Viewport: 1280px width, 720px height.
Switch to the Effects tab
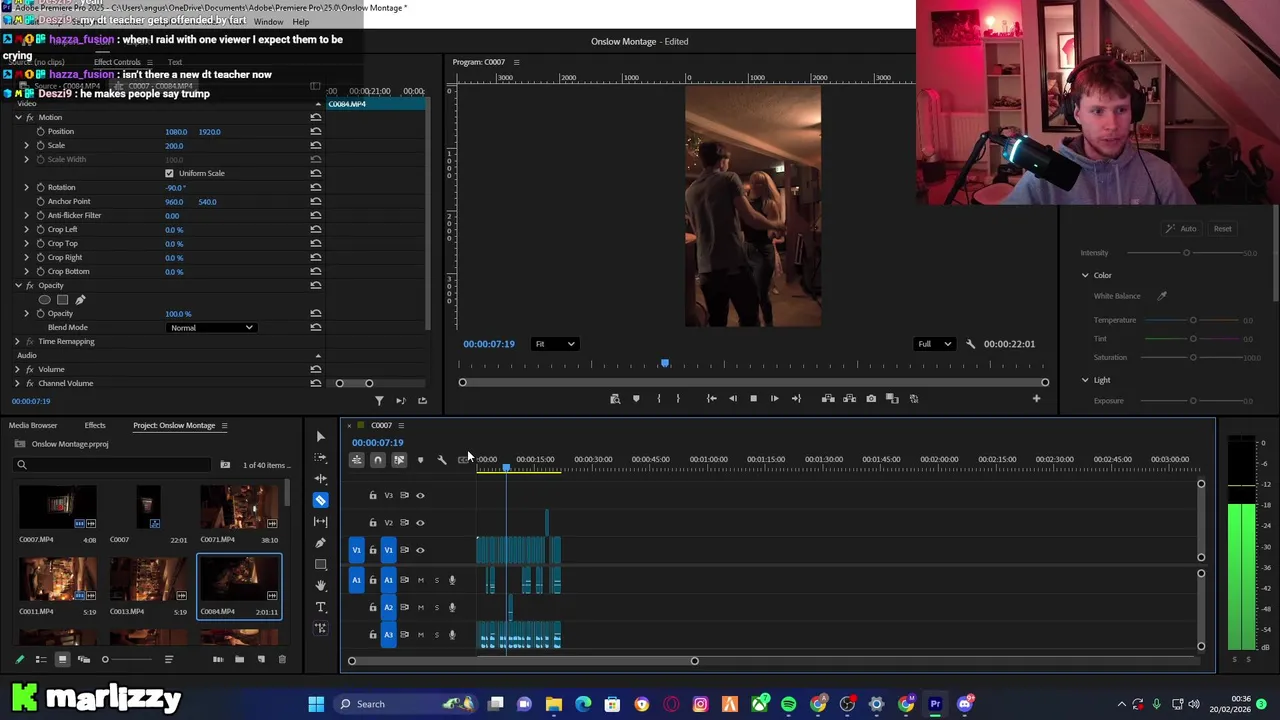[95, 425]
